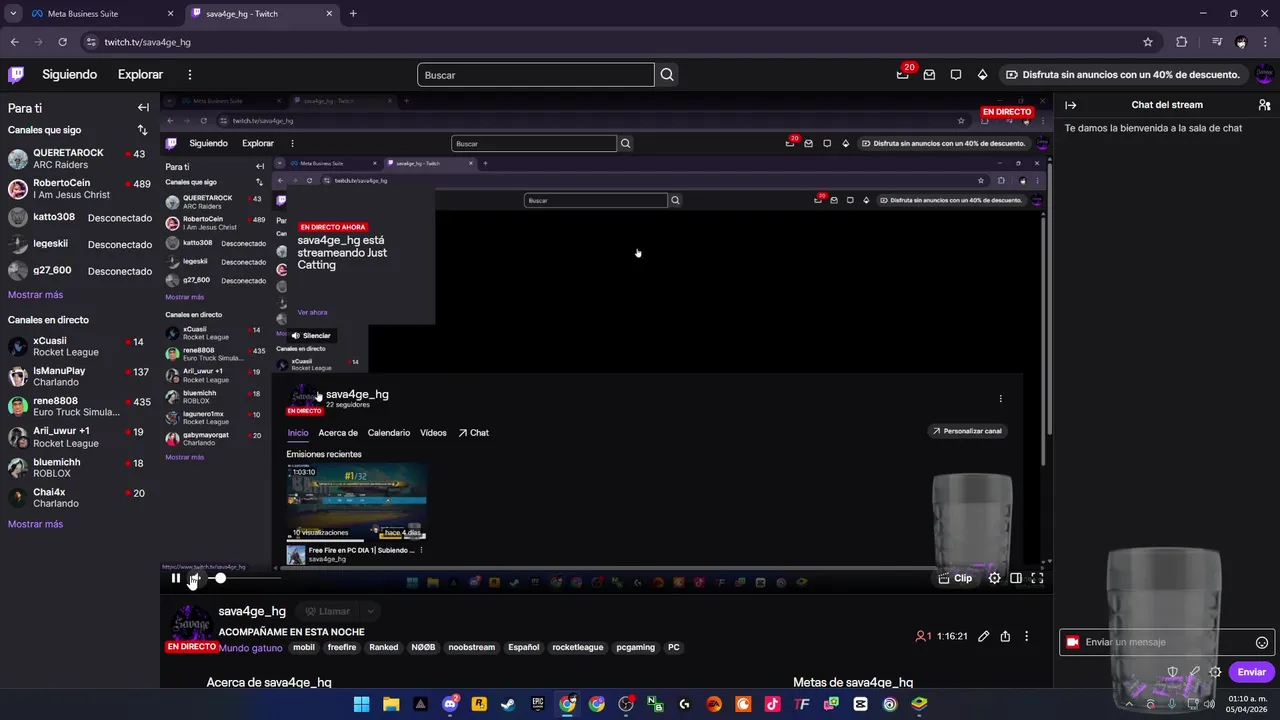Open the whispers speech-bubble icon
1280x720 pixels.
pyautogui.click(x=956, y=75)
